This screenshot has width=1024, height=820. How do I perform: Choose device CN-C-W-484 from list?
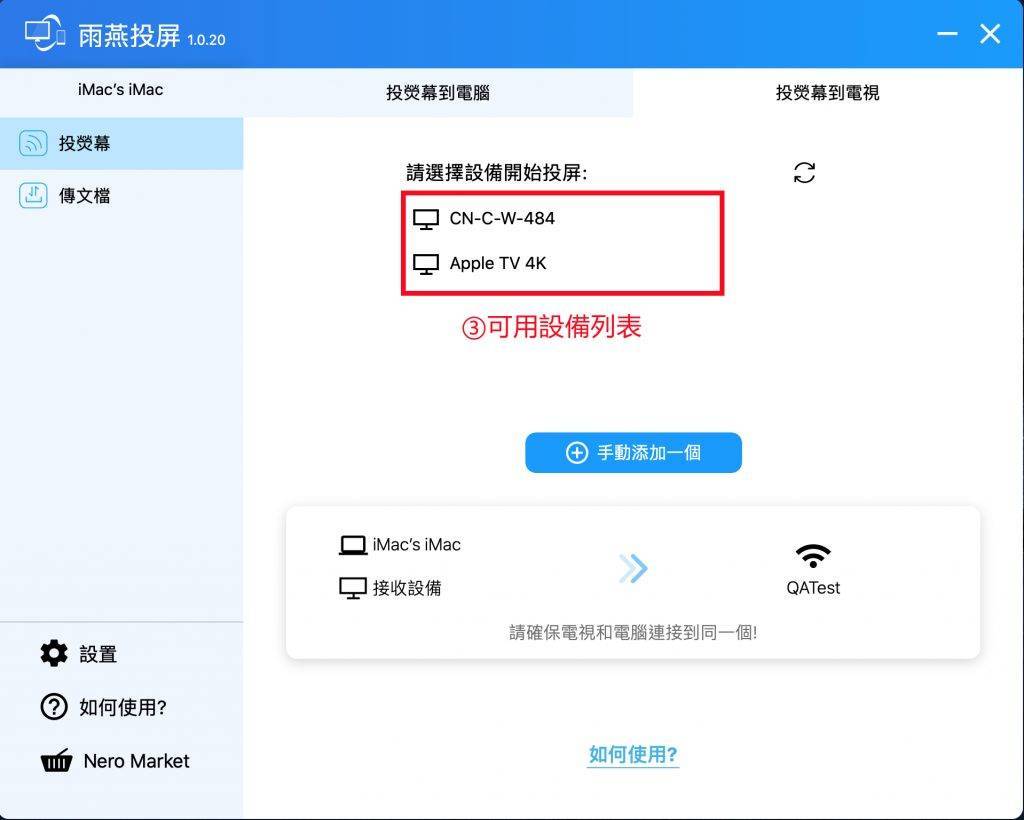coord(562,219)
